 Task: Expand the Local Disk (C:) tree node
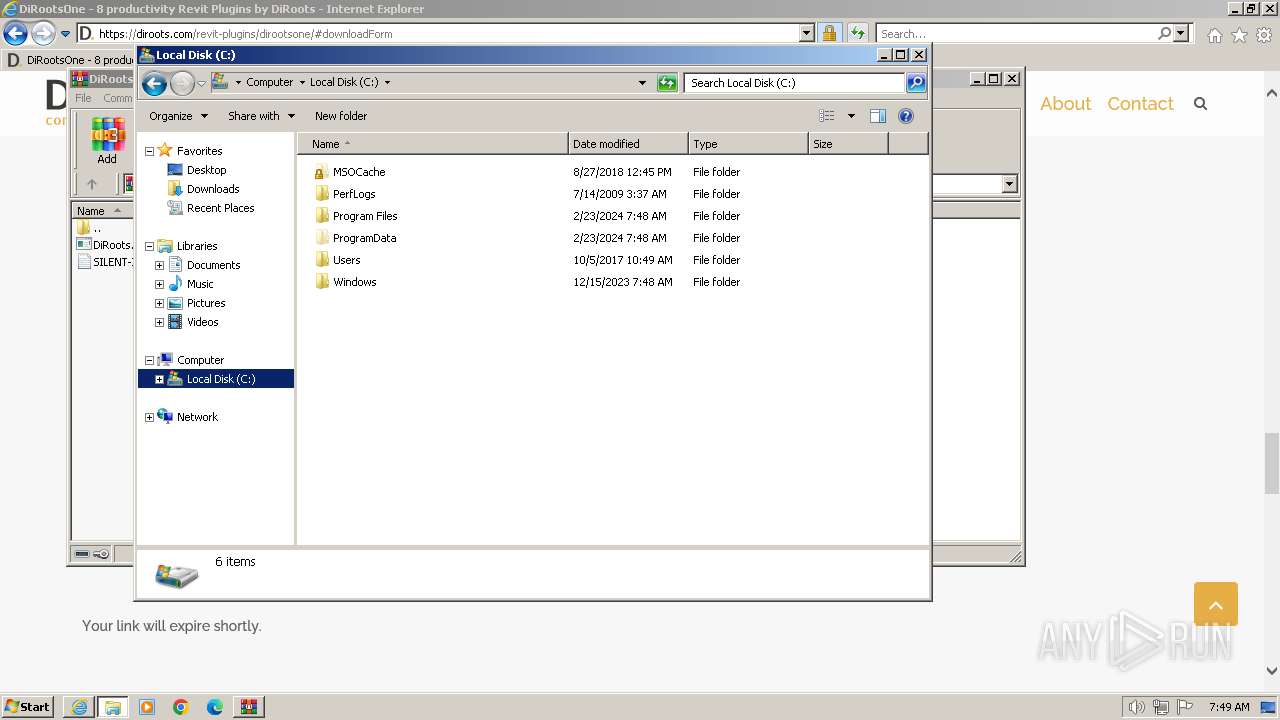coord(159,379)
